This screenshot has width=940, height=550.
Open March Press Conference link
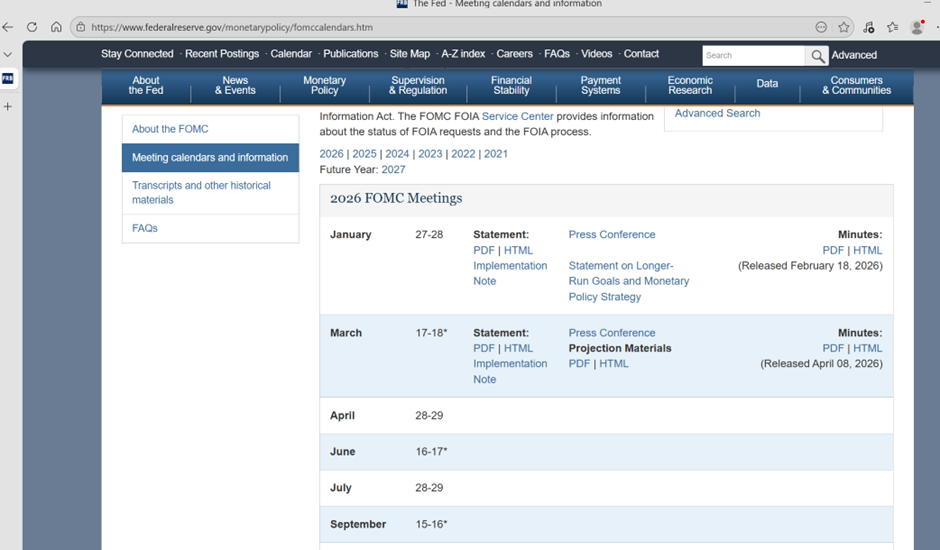tap(612, 333)
